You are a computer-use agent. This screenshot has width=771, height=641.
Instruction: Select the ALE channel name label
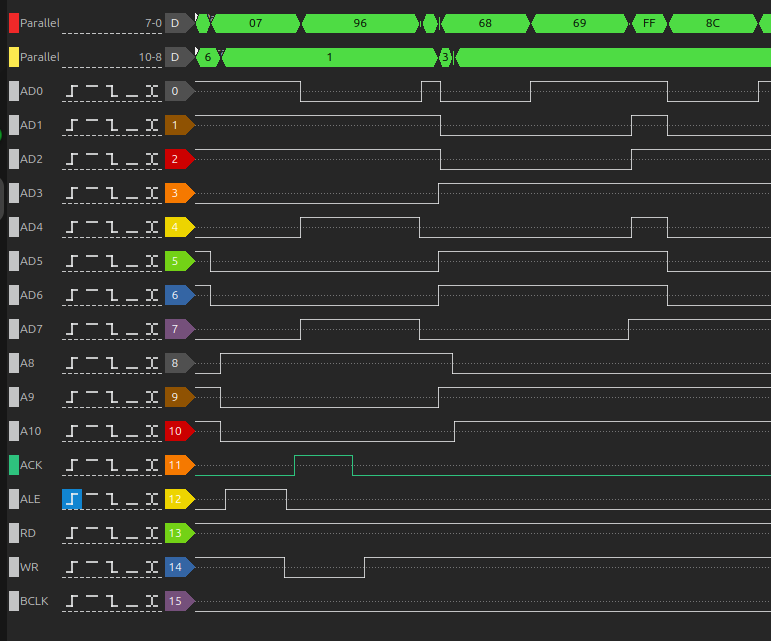(x=30, y=499)
